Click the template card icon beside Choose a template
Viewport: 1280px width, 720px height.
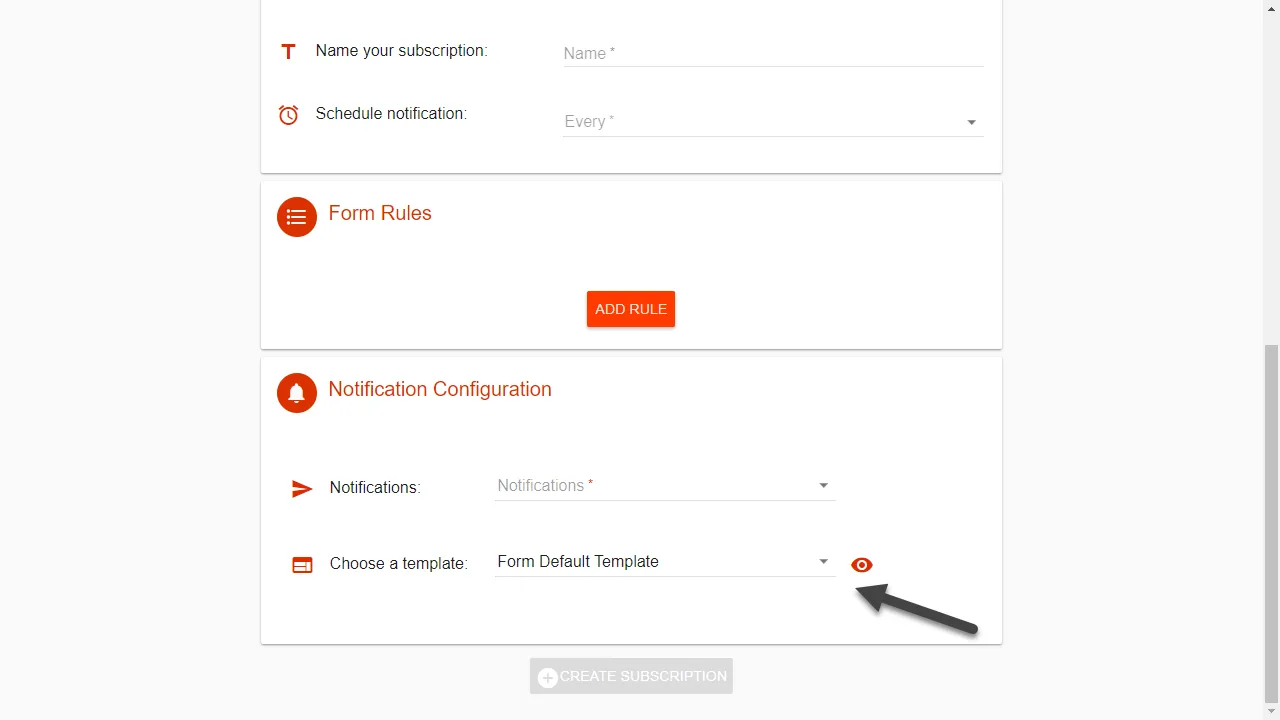(302, 565)
